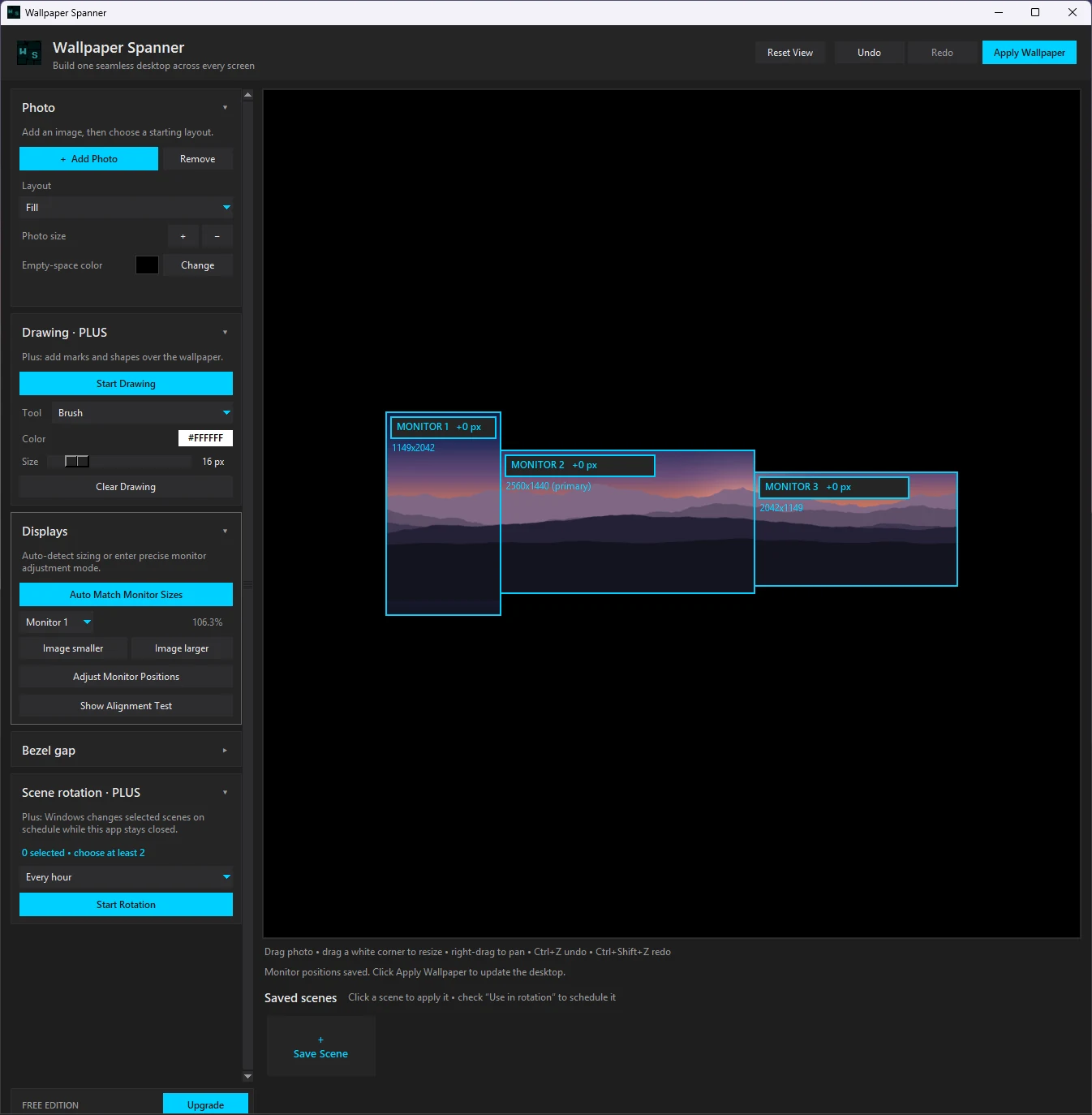Click the #FFFFFF drawing color swatch
Image resolution: width=1092 pixels, height=1115 pixels.
coord(205,438)
